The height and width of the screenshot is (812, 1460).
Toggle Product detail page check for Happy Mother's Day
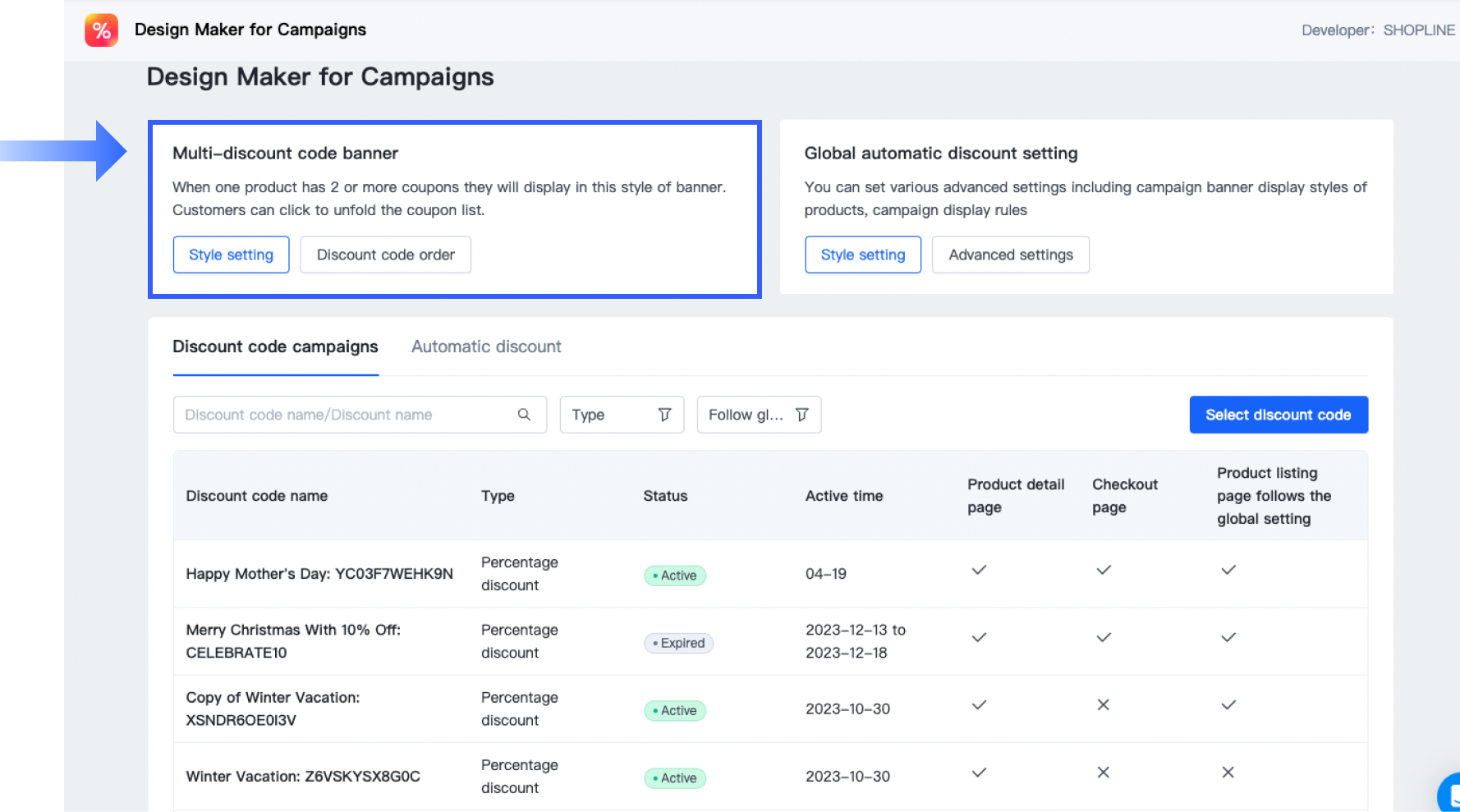979,570
